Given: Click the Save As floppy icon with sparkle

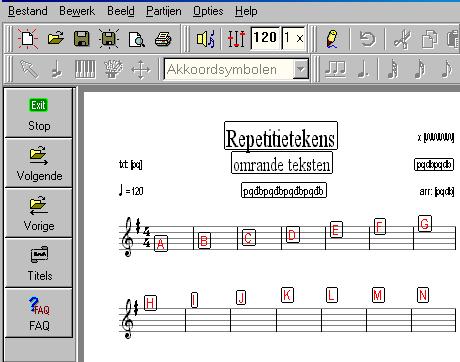Looking at the screenshot, I should coord(109,39).
